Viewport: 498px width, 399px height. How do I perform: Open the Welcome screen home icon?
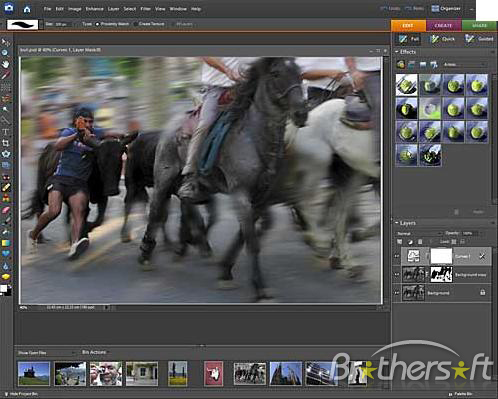pyautogui.click(x=27, y=9)
